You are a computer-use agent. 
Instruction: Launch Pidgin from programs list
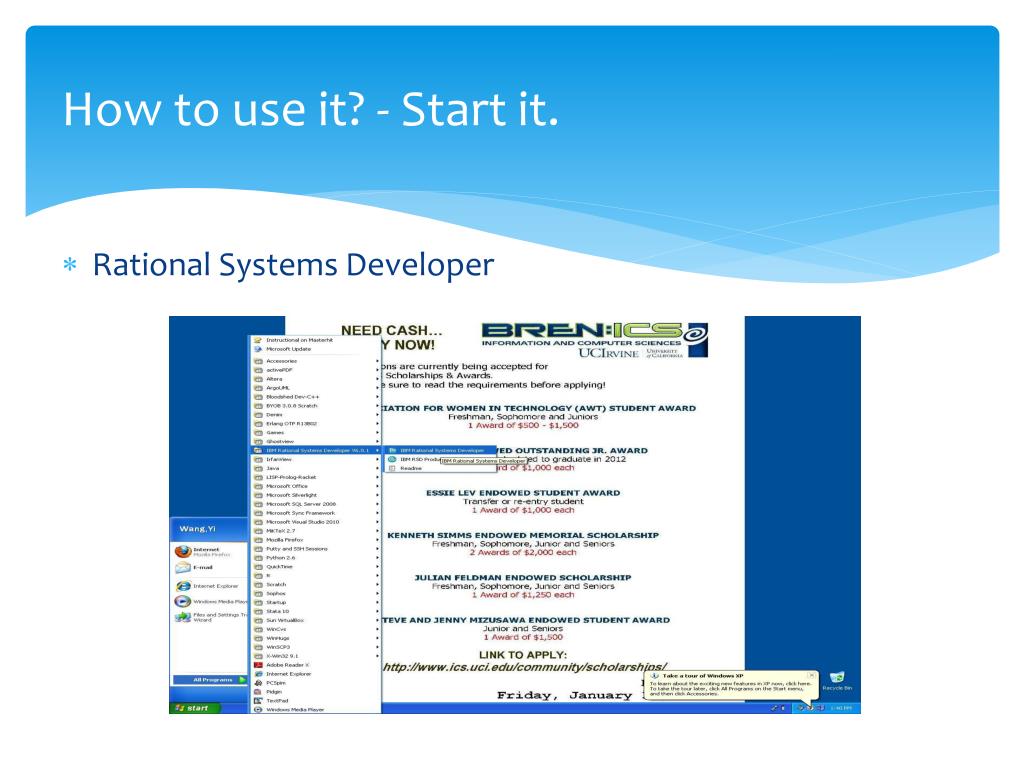pyautogui.click(x=315, y=692)
